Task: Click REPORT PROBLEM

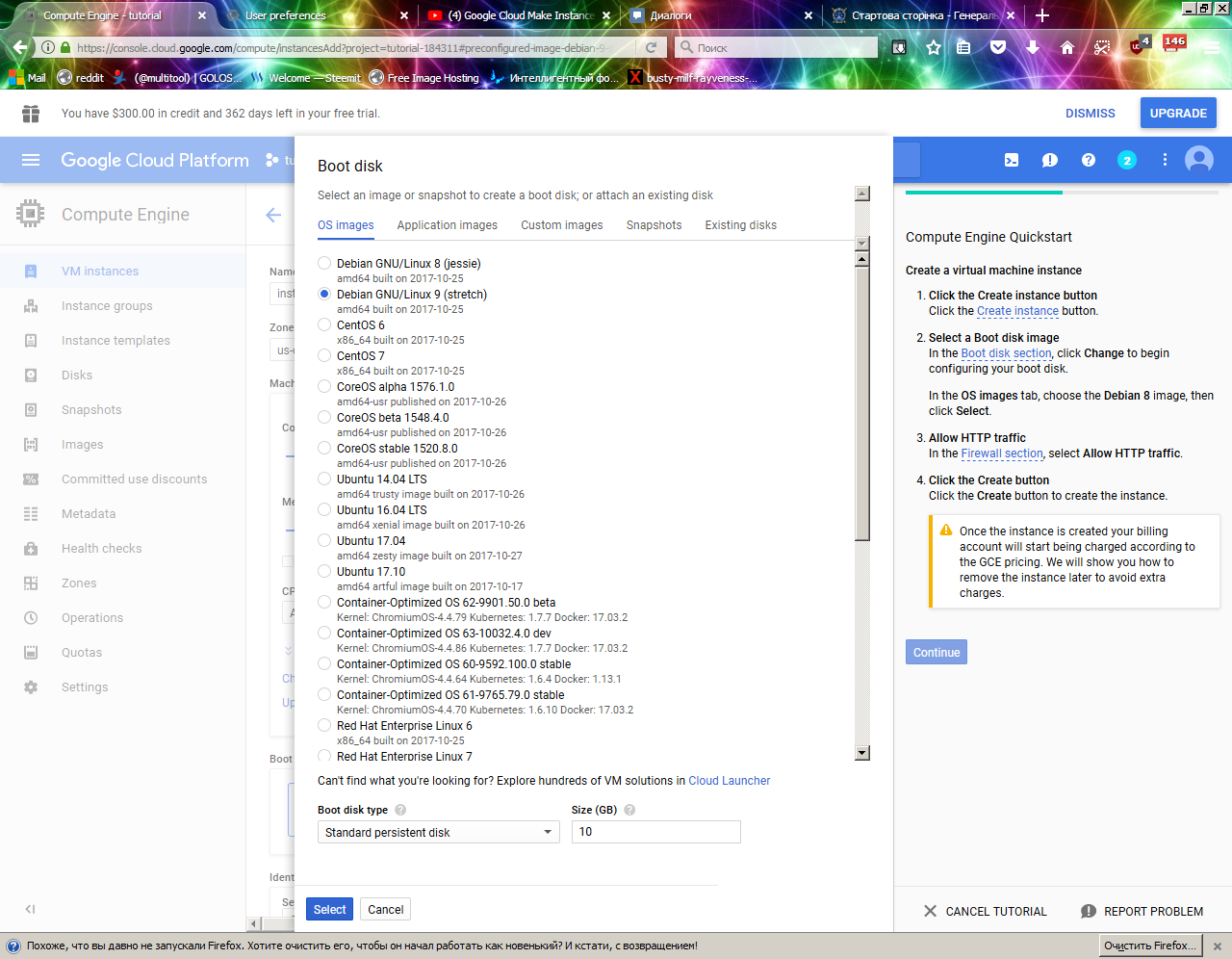Action: click(1142, 911)
